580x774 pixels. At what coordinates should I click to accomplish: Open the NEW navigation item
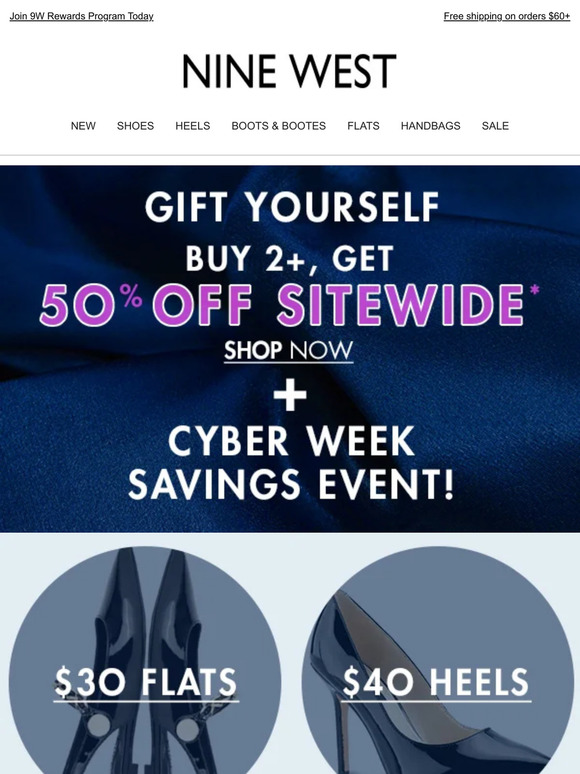[83, 126]
